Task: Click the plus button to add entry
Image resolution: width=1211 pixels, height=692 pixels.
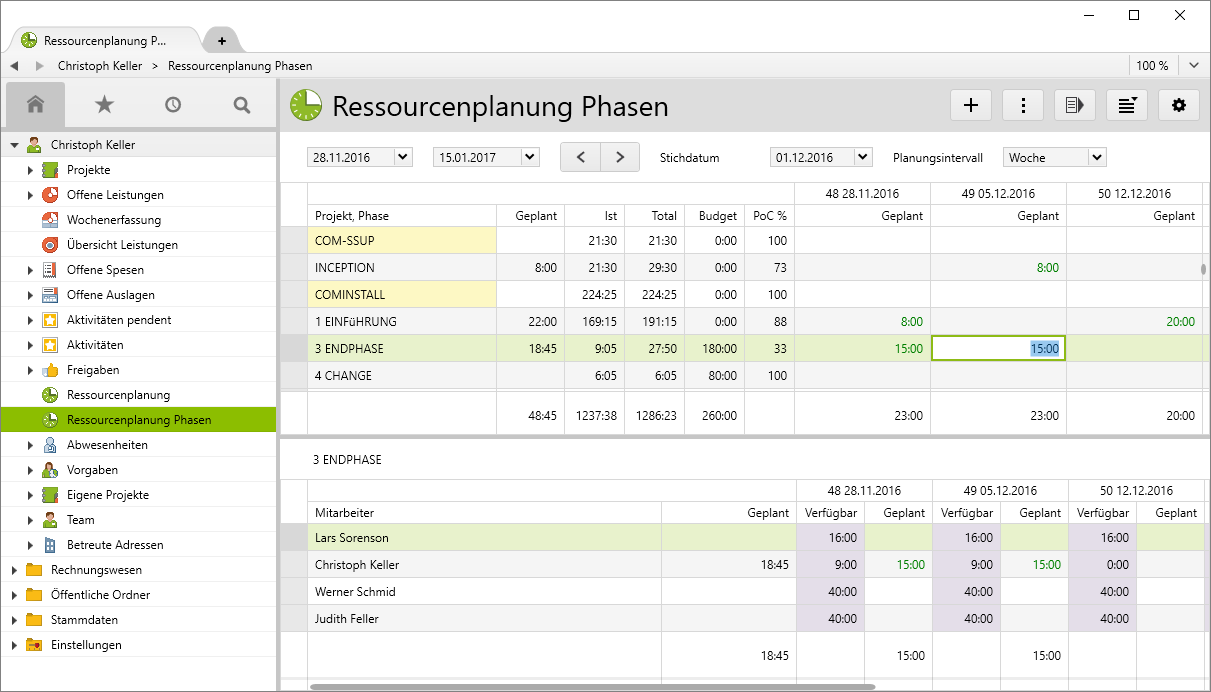Action: pyautogui.click(x=970, y=105)
